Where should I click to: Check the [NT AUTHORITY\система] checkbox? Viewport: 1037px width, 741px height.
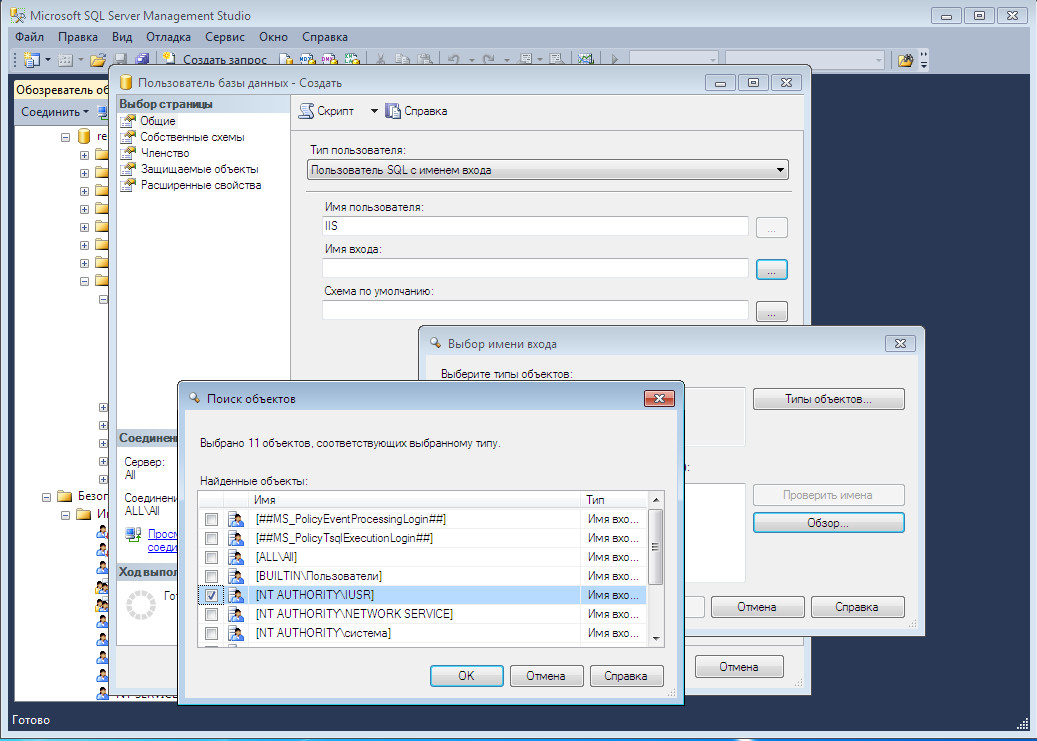[x=211, y=633]
